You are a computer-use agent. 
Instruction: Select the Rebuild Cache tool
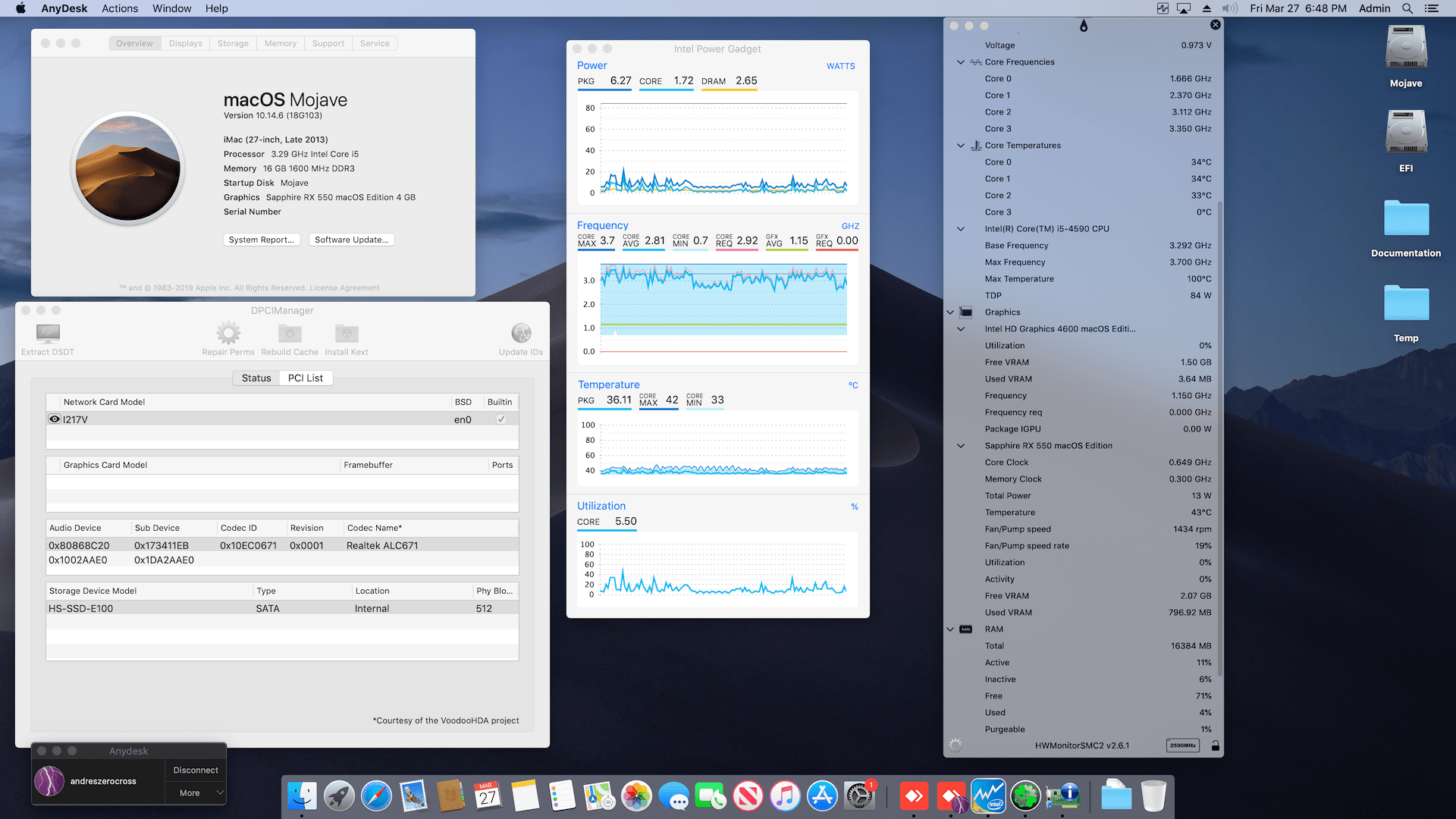pyautogui.click(x=290, y=334)
